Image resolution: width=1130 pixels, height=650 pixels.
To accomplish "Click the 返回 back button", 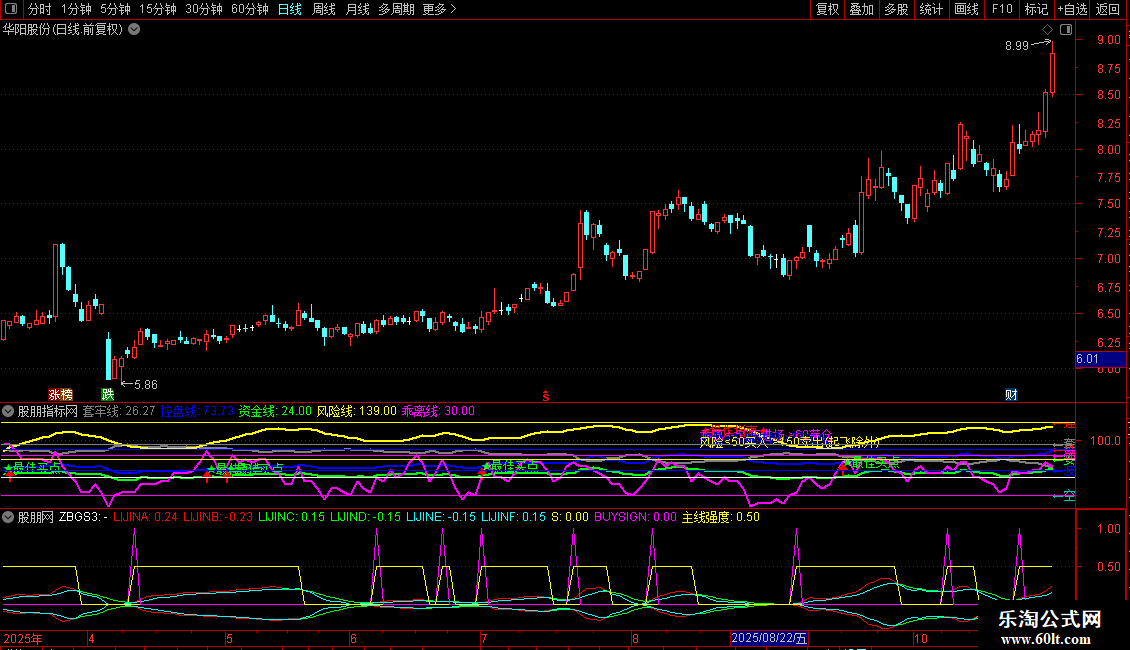I will pyautogui.click(x=1108, y=10).
